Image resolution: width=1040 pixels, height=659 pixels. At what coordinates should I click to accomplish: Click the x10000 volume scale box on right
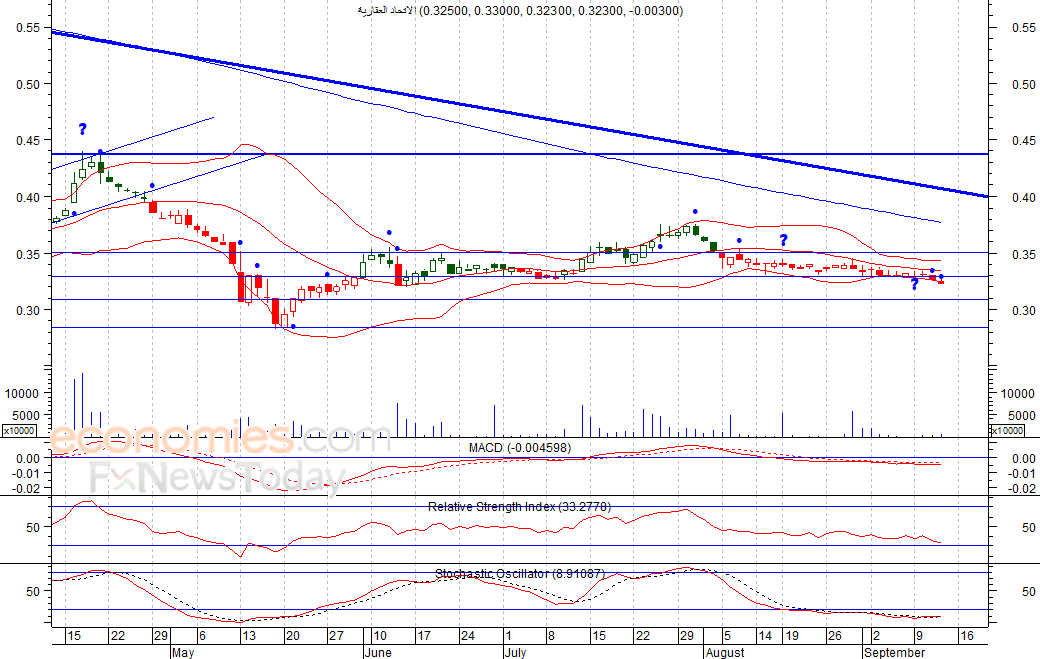pyautogui.click(x=1006, y=430)
